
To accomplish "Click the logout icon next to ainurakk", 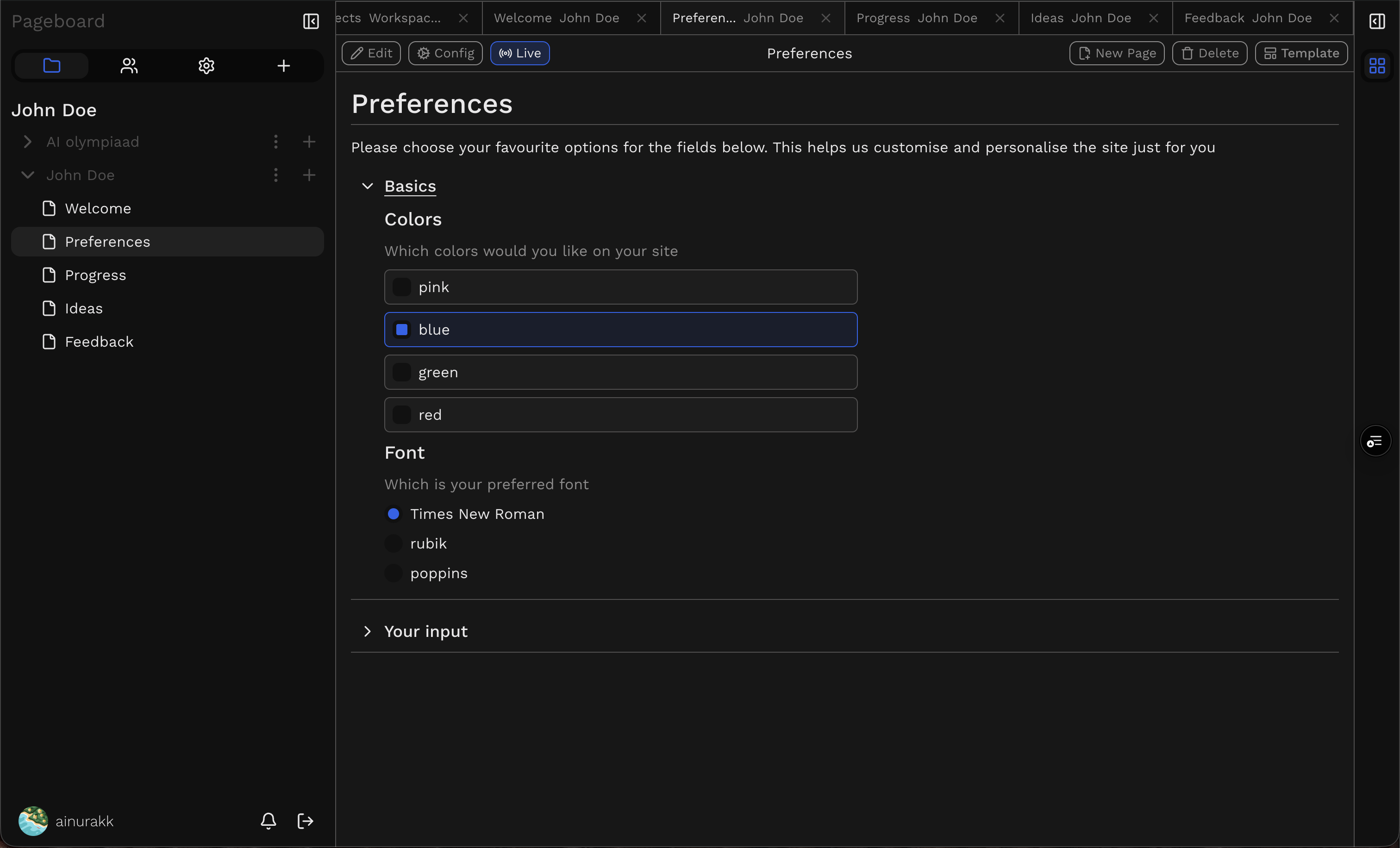I will [305, 821].
